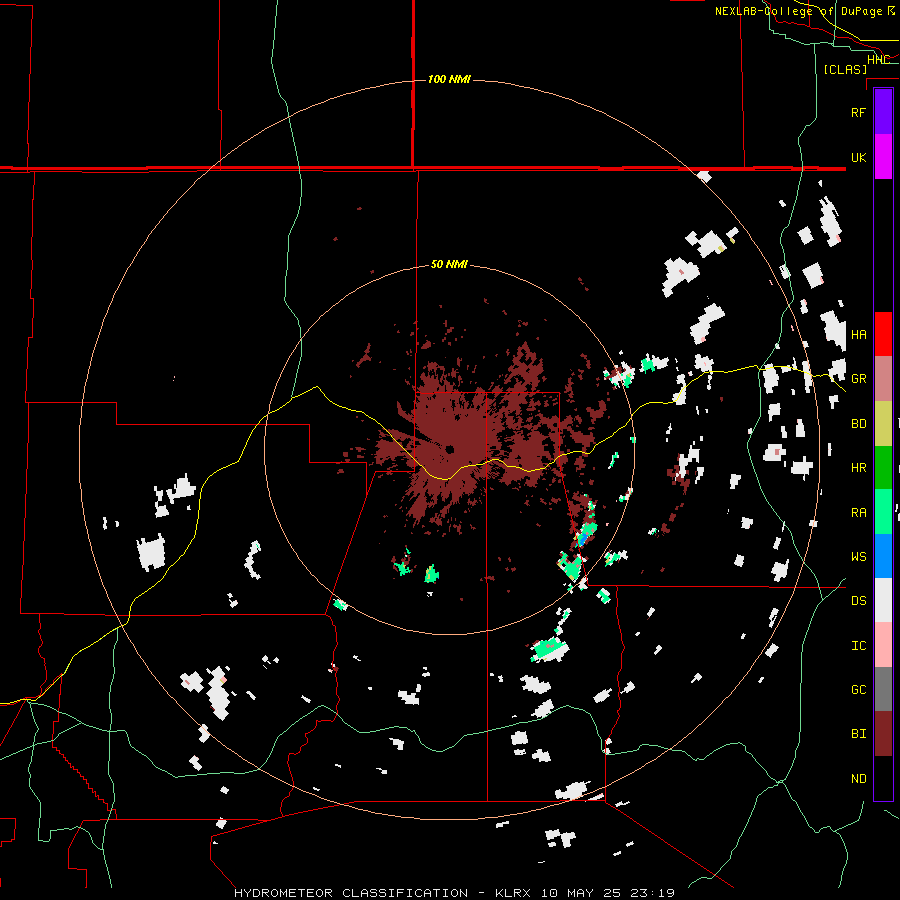The width and height of the screenshot is (900, 900).
Task: Click the '50 NMI' range ring label
Action: [449, 264]
